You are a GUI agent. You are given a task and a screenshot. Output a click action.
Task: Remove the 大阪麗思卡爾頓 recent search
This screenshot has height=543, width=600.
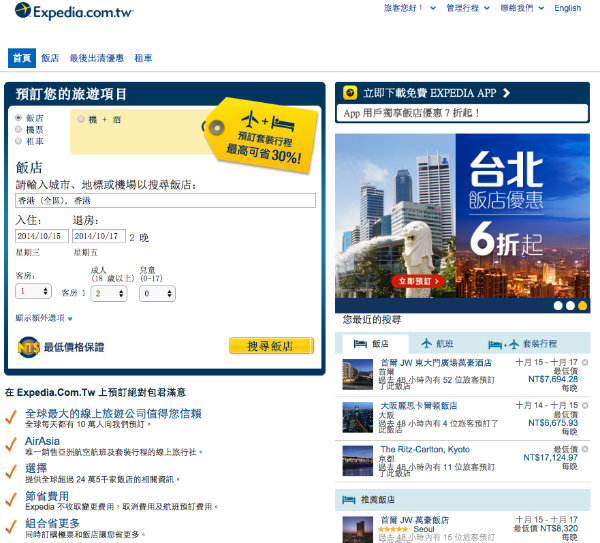coord(585,405)
